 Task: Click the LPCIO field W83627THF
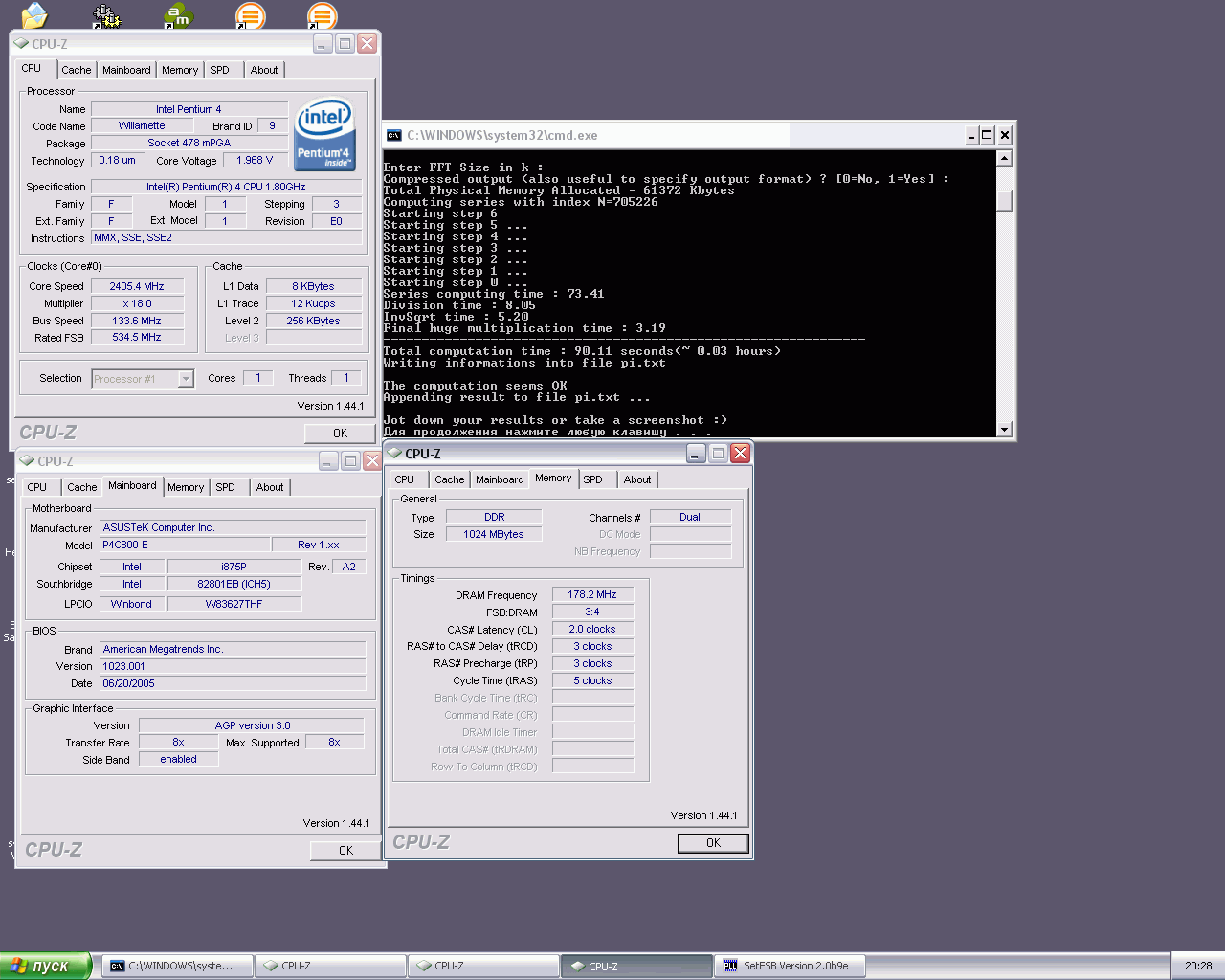[x=234, y=604]
